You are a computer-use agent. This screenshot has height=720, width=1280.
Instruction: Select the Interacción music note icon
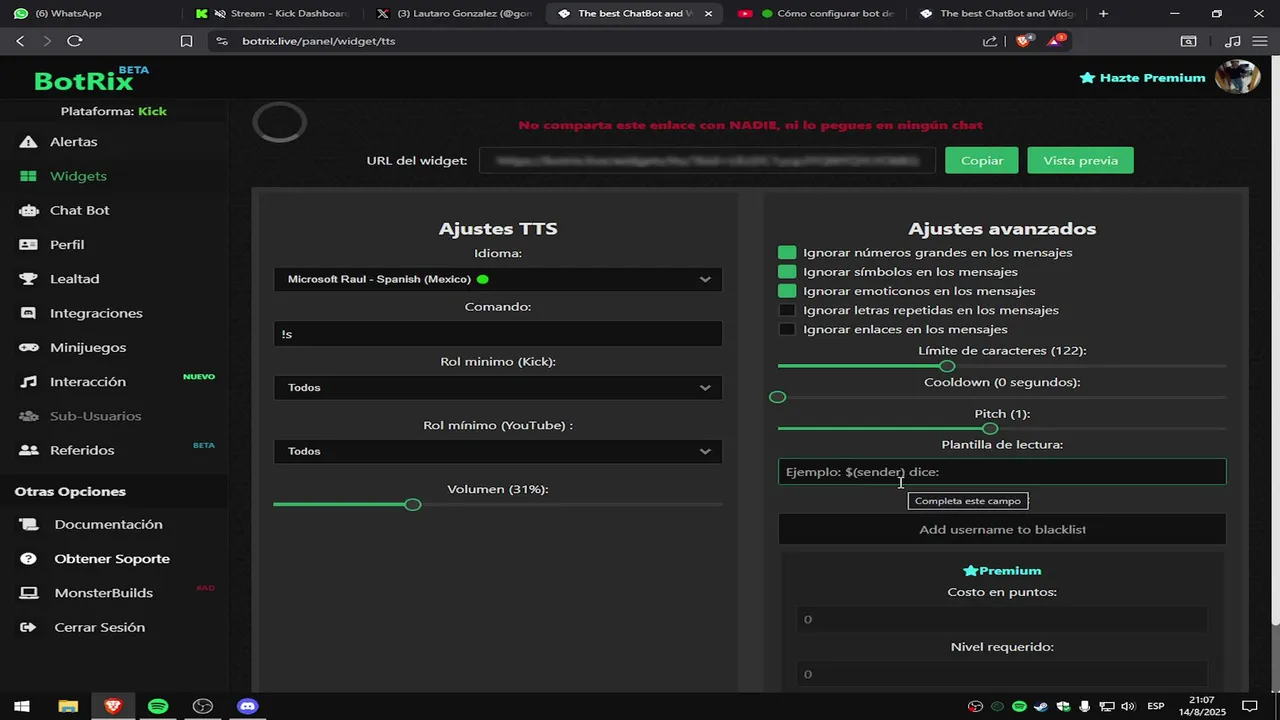pos(29,382)
